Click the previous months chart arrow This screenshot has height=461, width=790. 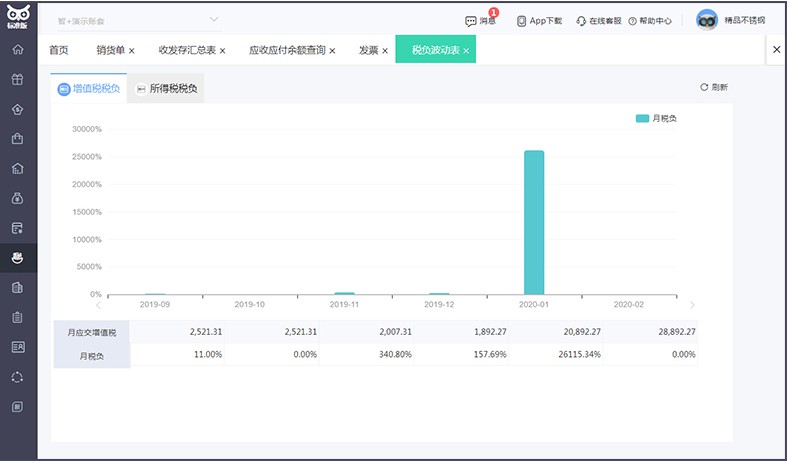click(x=98, y=305)
